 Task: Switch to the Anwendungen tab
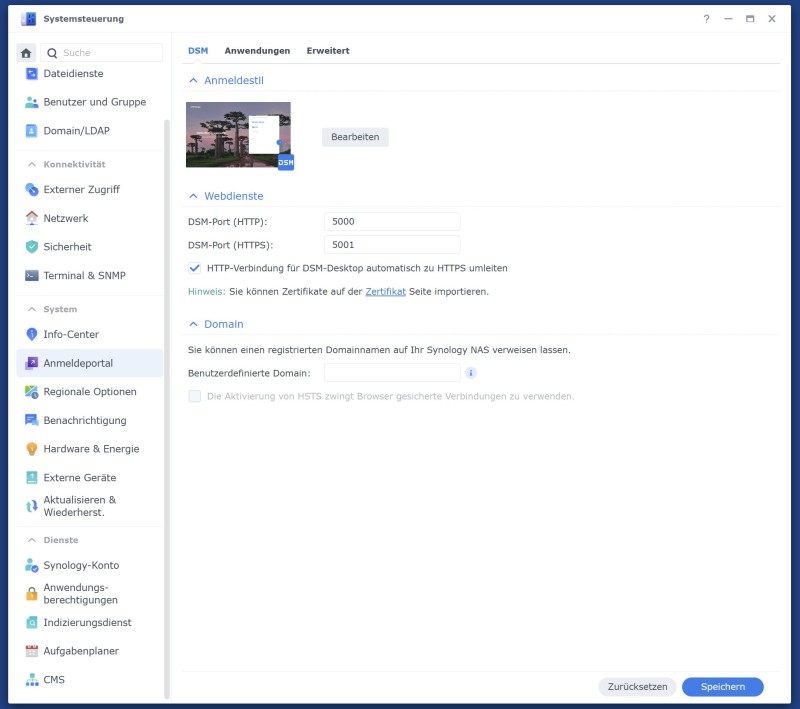click(x=257, y=50)
